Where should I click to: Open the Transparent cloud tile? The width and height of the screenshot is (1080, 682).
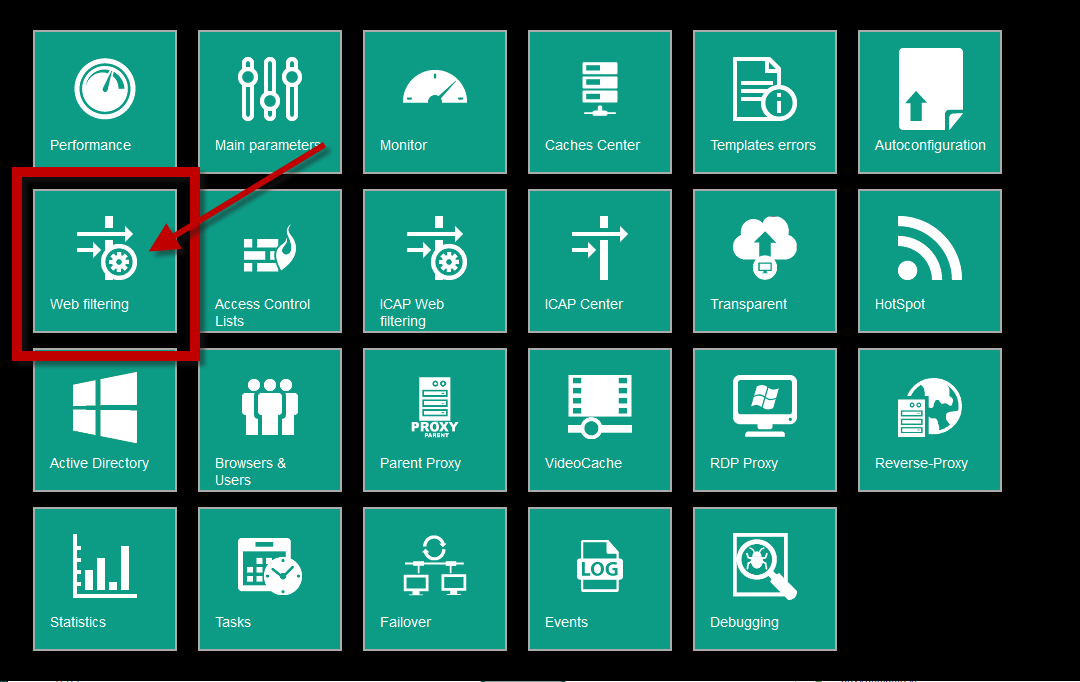click(765, 261)
